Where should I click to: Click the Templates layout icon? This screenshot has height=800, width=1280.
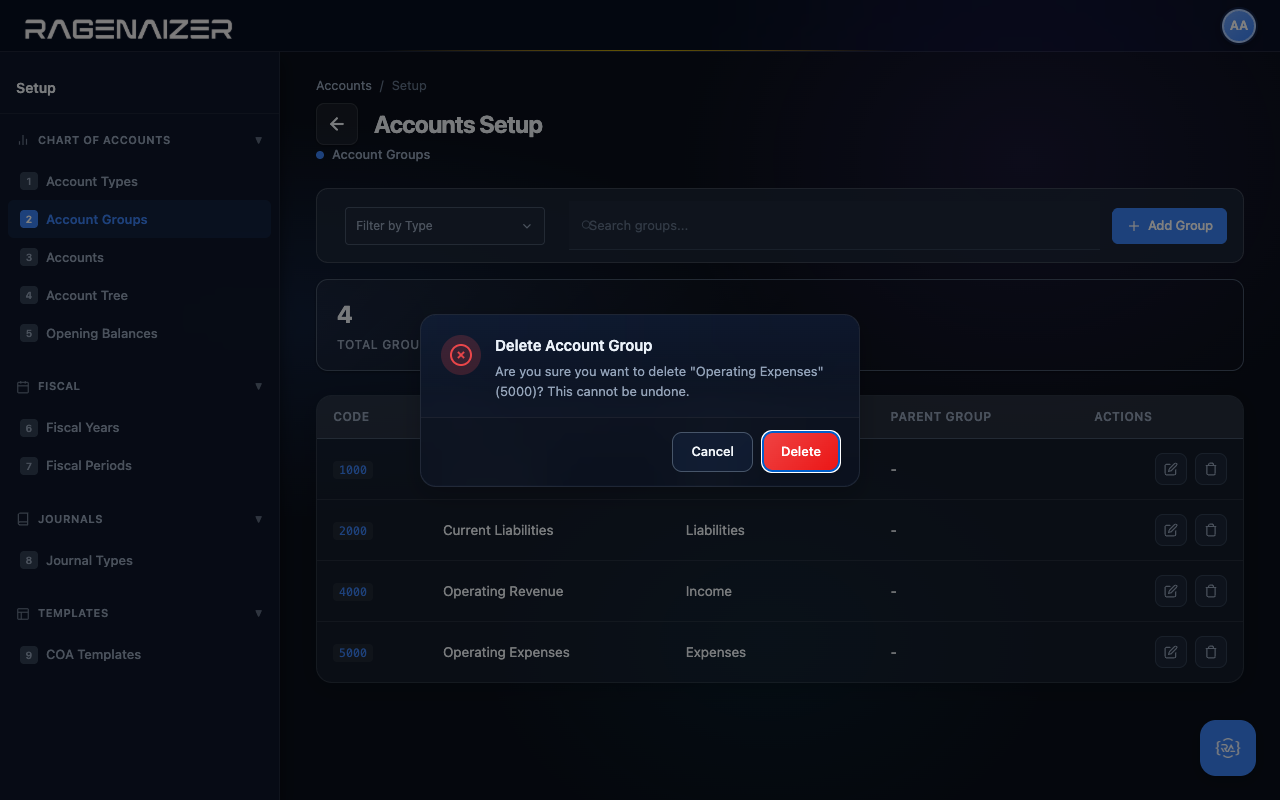point(23,613)
